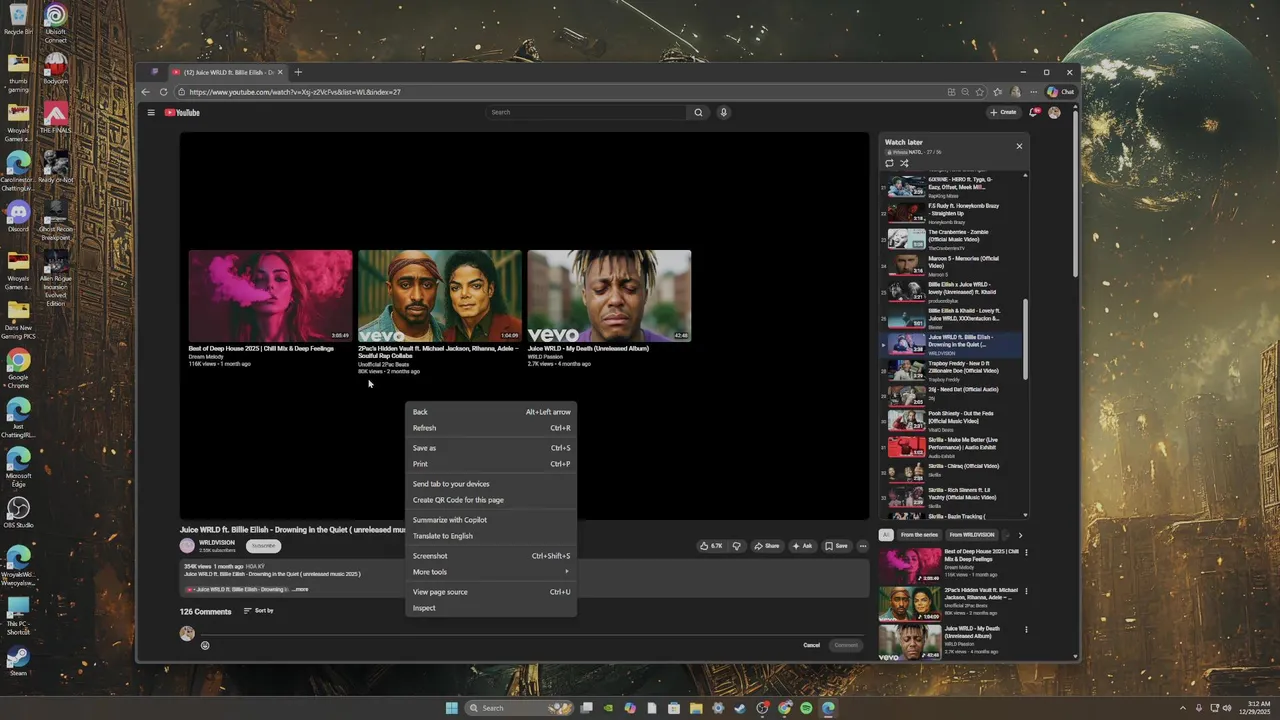Click Cancel on the comment box
1280x720 pixels.
[x=812, y=645]
